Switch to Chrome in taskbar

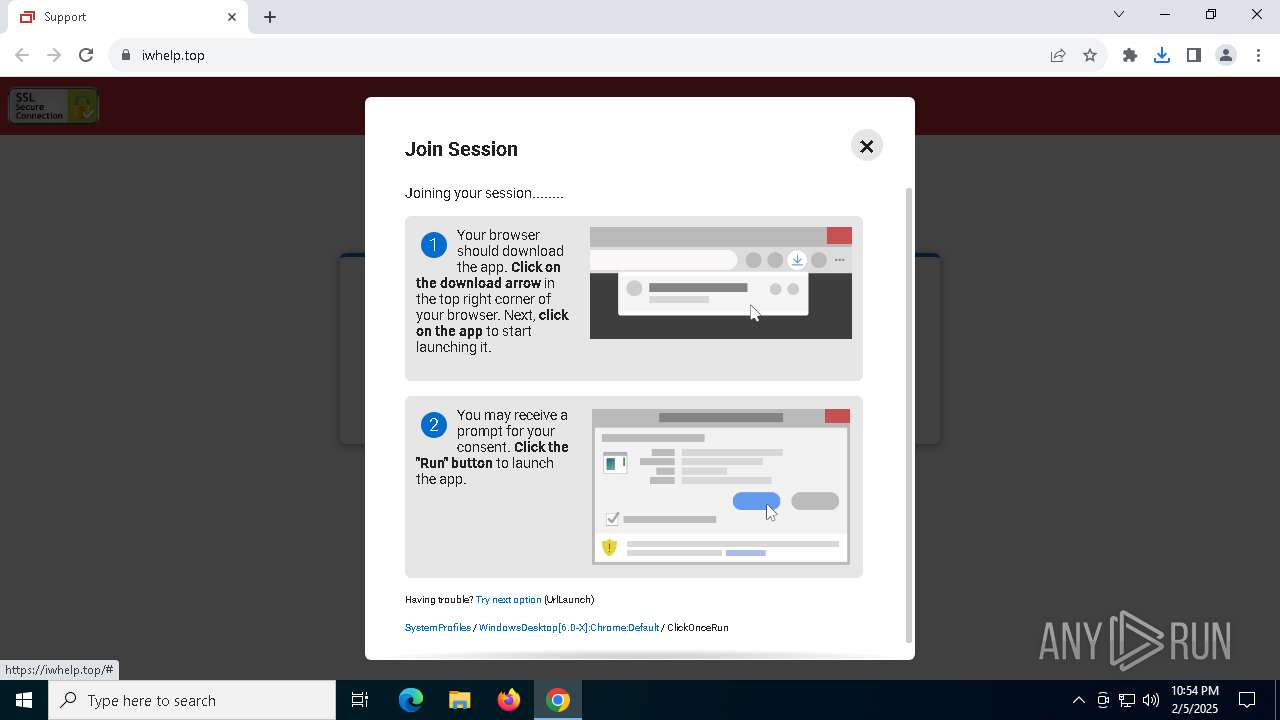click(x=558, y=700)
